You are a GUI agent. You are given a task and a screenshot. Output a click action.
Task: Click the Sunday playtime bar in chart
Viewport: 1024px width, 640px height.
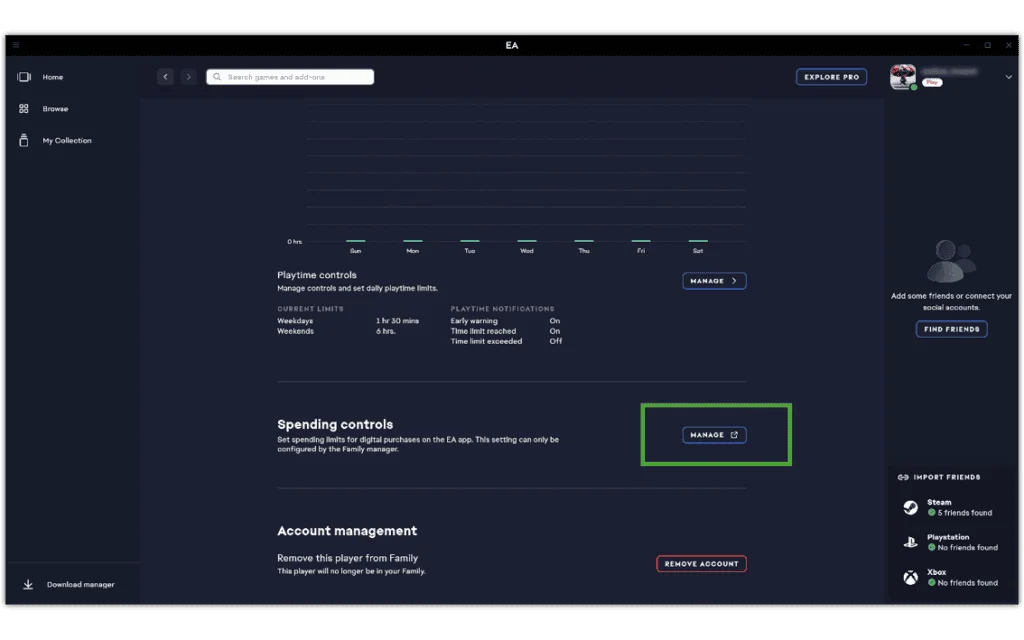[x=355, y=241]
